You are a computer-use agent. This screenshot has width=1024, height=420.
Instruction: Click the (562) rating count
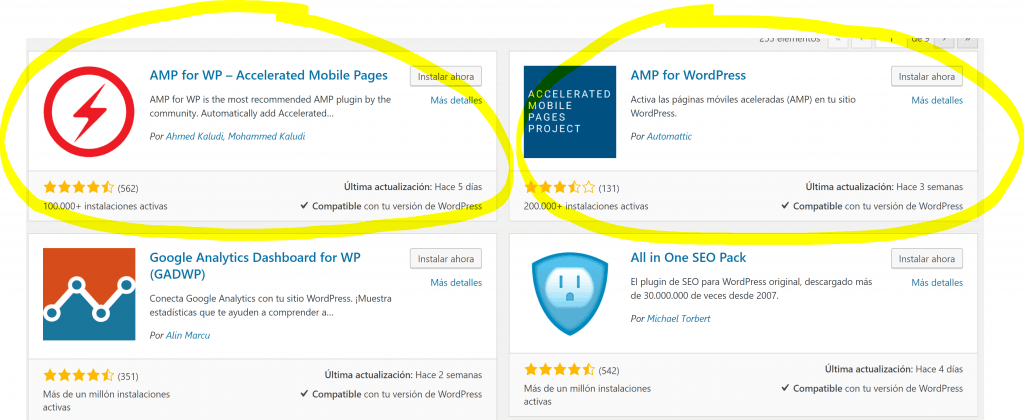tap(128, 189)
